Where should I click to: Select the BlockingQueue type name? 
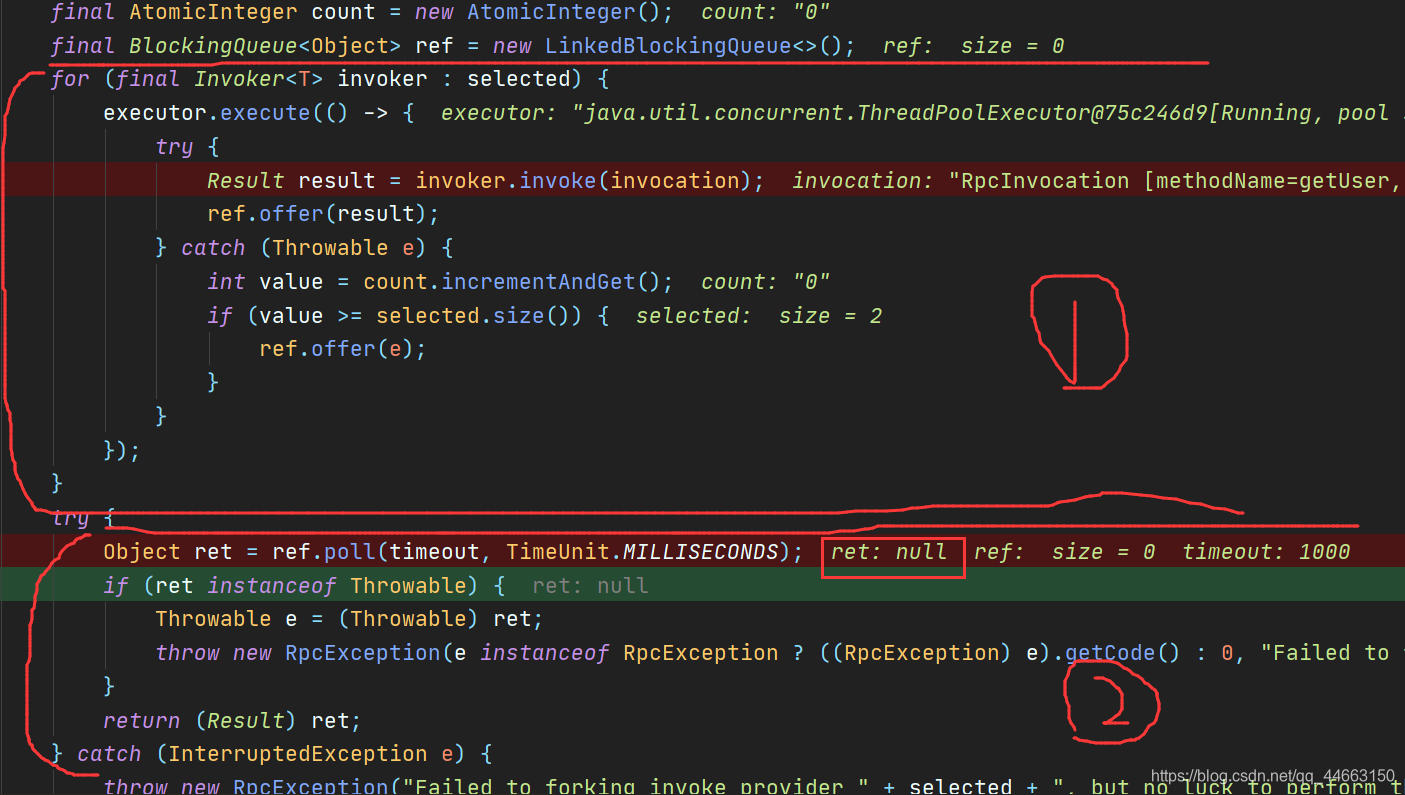213,46
